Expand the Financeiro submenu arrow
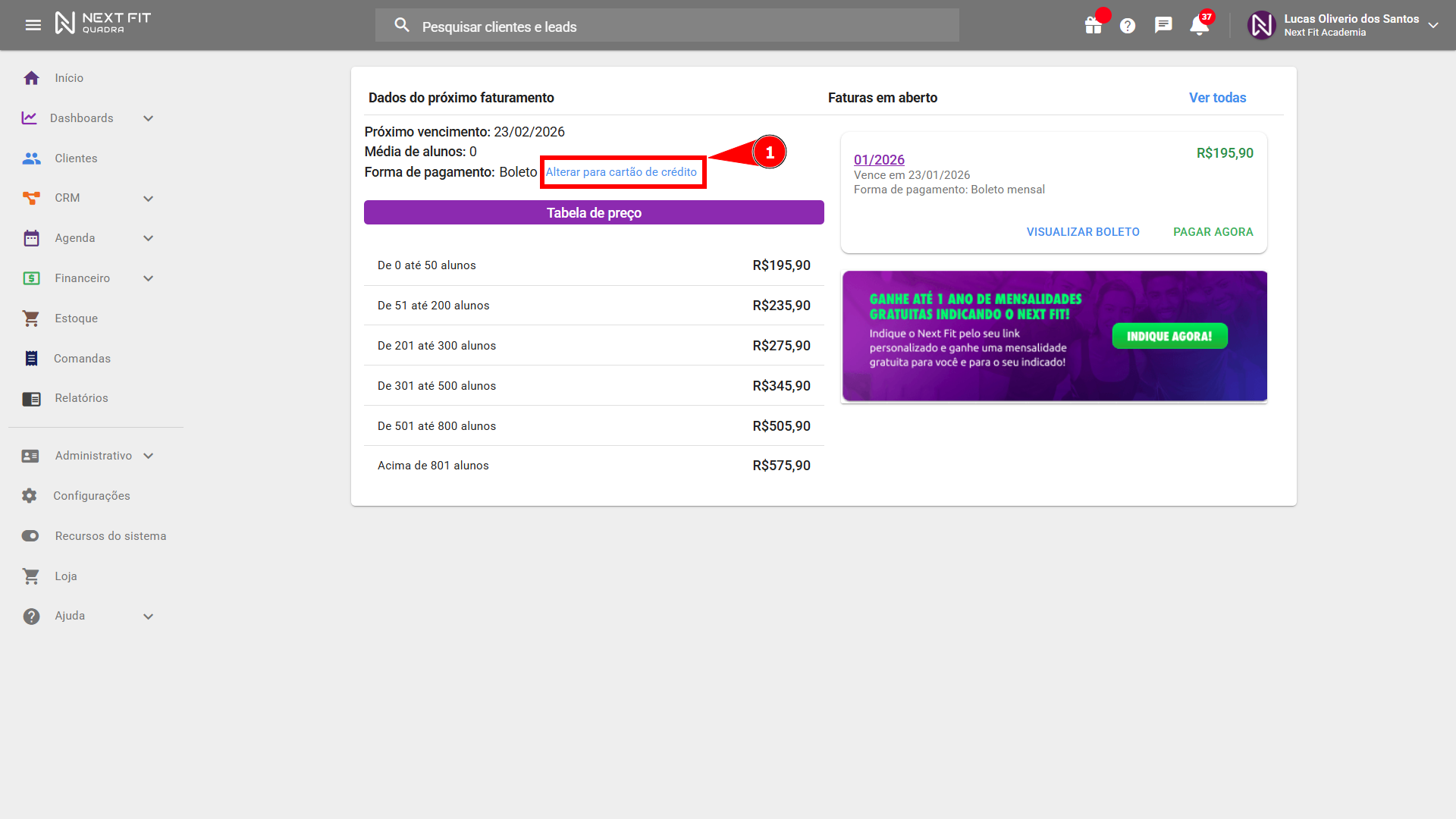The height and width of the screenshot is (819, 1456). pyautogui.click(x=149, y=278)
